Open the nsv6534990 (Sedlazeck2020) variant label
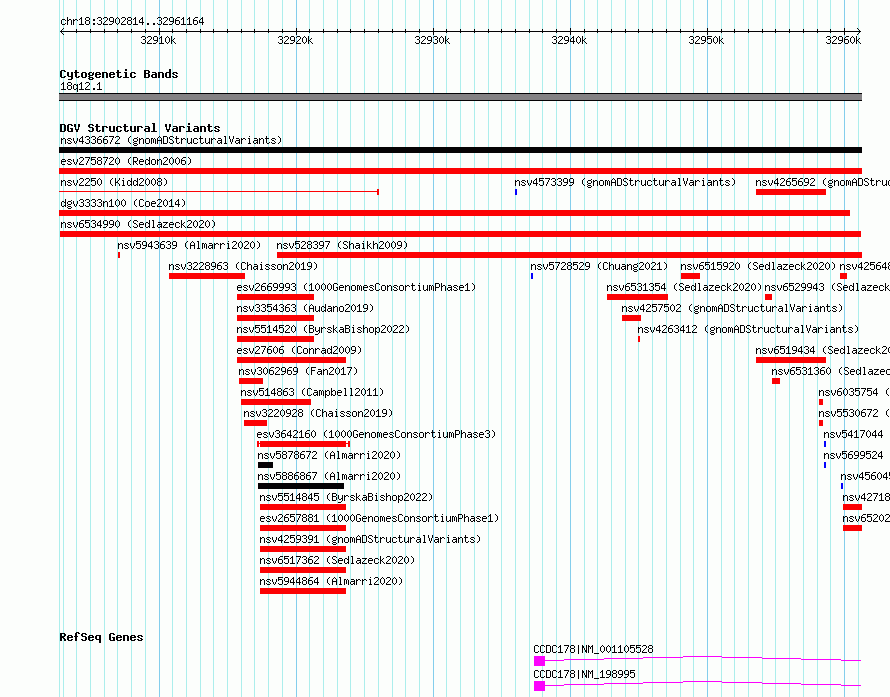Viewport: 890px width, 697px height. tap(138, 224)
